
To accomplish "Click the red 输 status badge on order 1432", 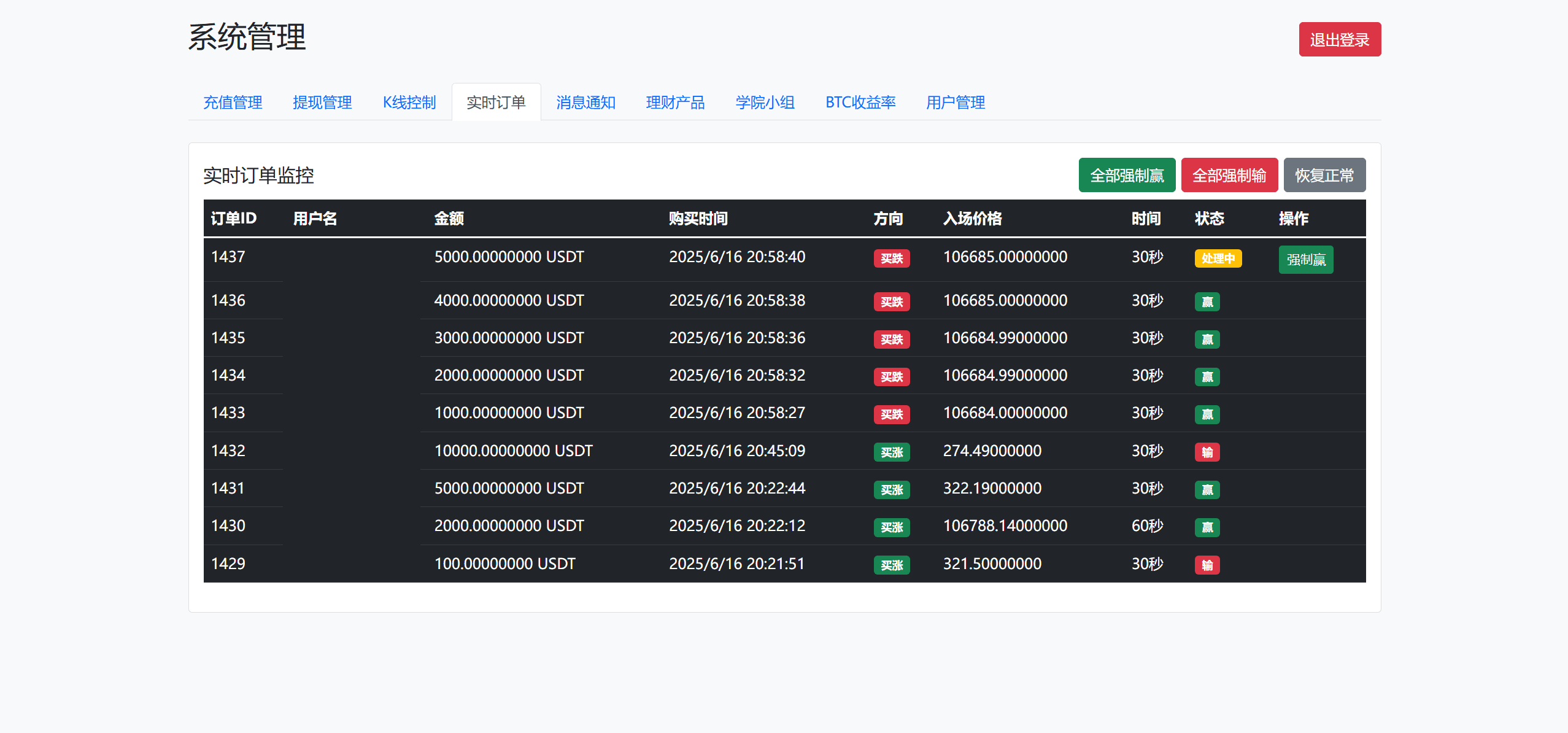I will tap(1207, 452).
